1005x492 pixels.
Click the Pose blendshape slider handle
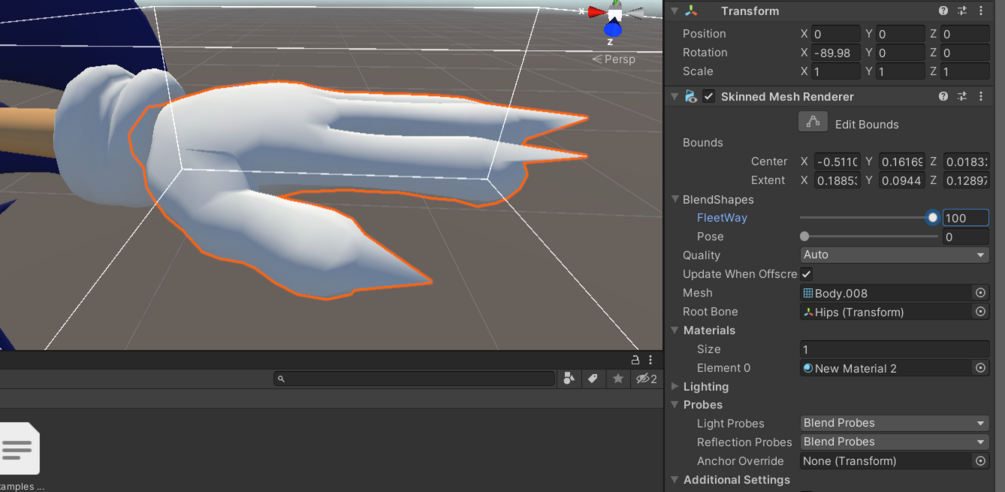click(x=804, y=236)
